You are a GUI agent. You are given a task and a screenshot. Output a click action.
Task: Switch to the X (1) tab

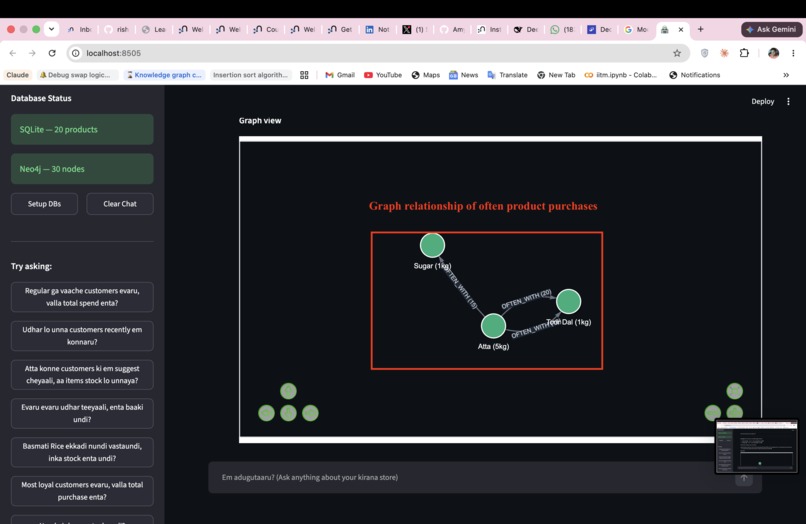[415, 29]
